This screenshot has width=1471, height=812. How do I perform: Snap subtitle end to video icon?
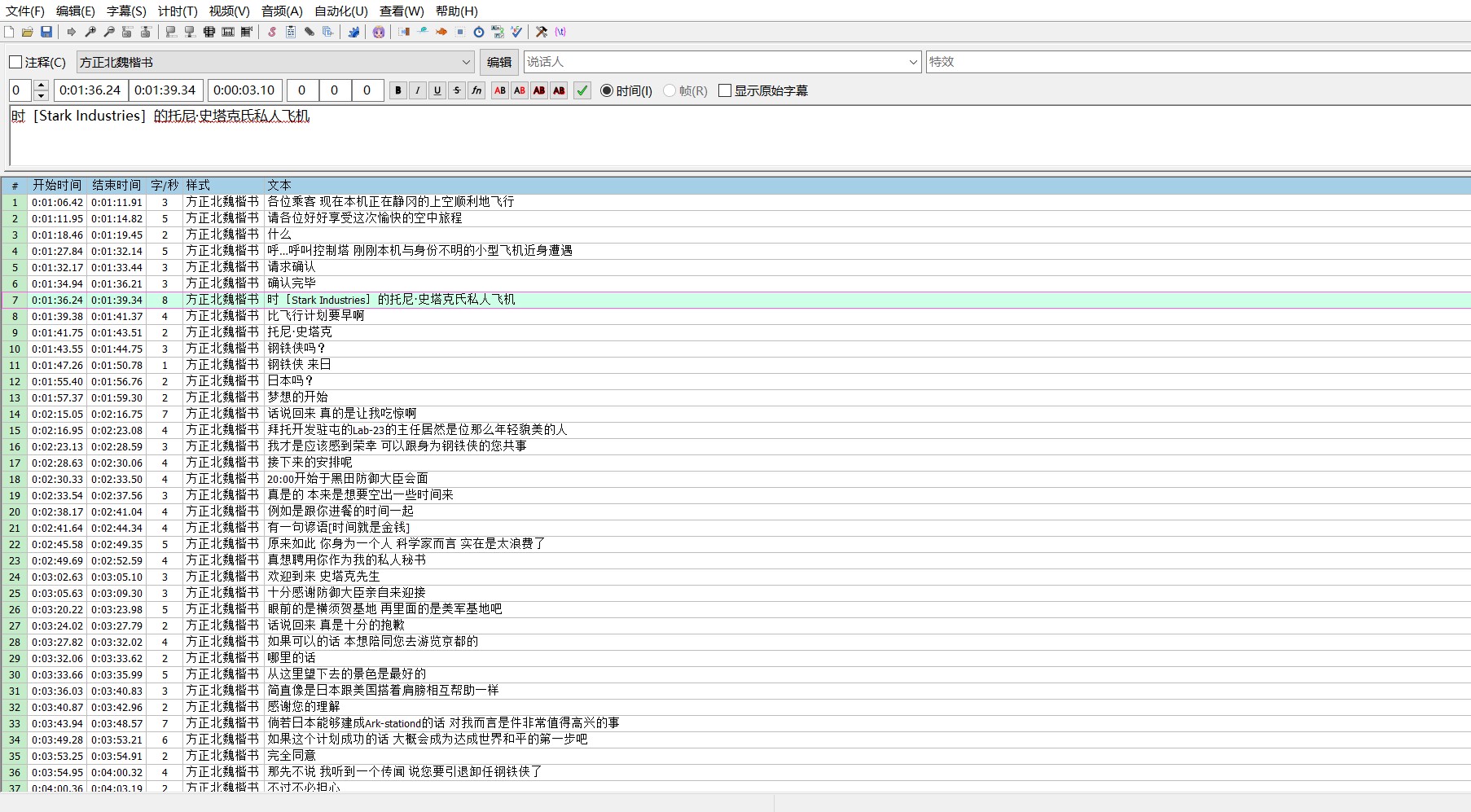click(190, 32)
